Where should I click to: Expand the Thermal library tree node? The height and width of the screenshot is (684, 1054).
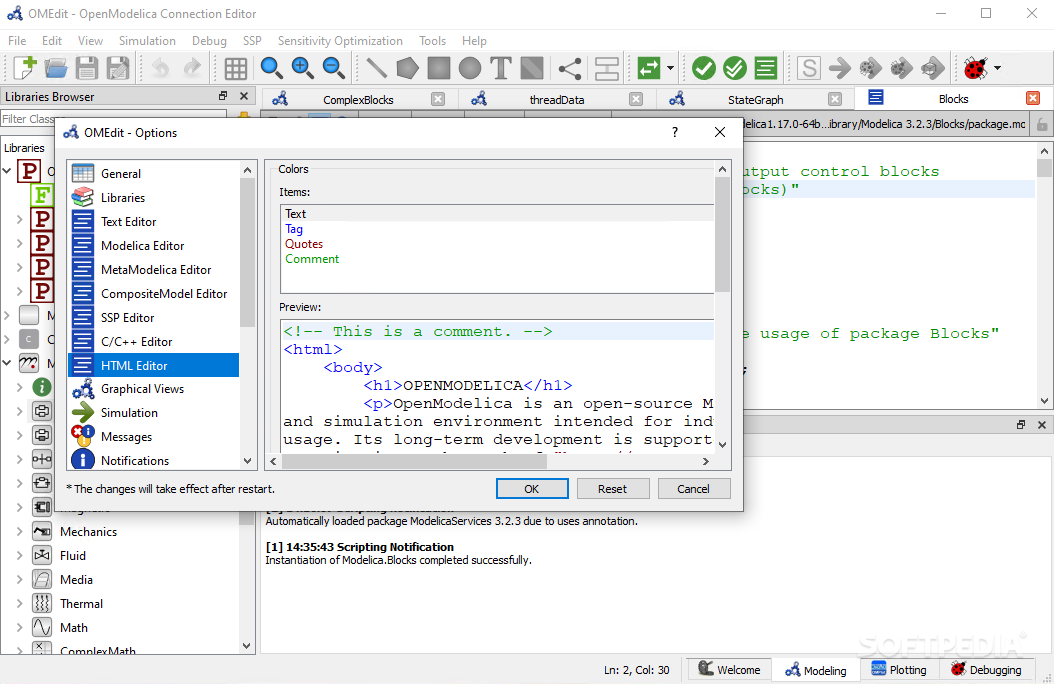click(19, 603)
